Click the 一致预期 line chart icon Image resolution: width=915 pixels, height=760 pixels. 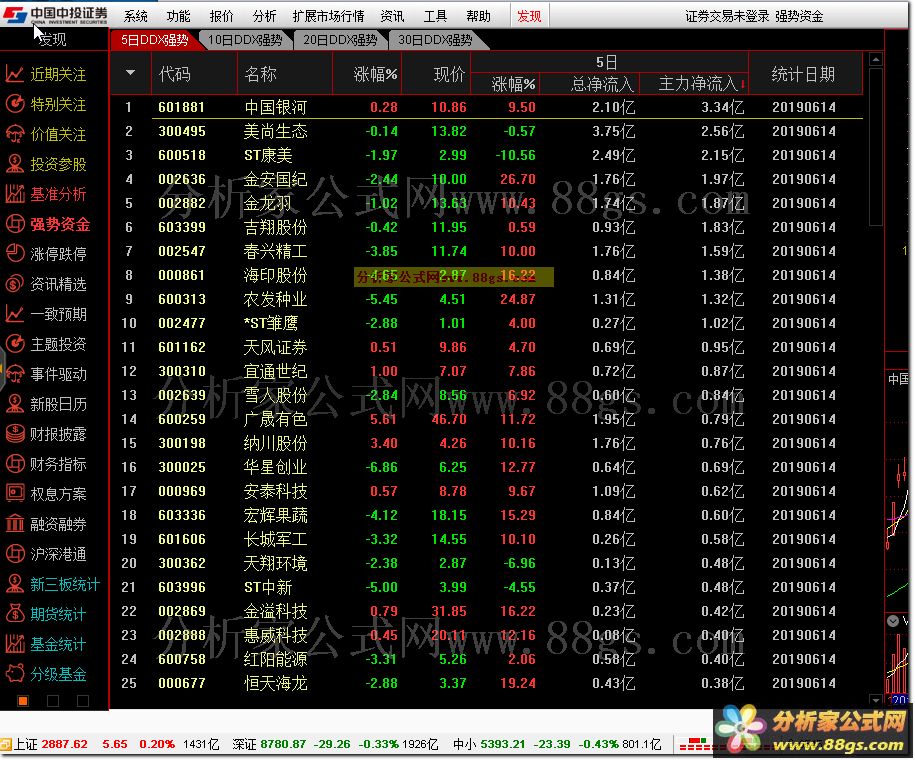[x=15, y=314]
